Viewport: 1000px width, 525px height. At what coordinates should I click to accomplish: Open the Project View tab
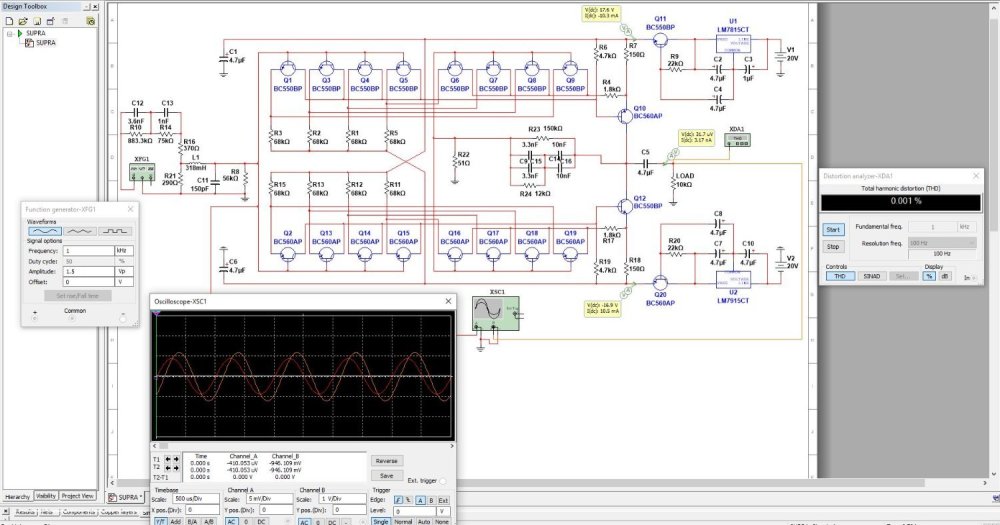pyautogui.click(x=77, y=496)
